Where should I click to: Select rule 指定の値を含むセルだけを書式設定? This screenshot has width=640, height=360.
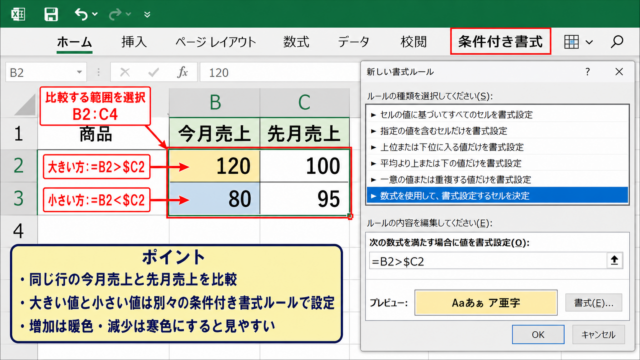(x=497, y=131)
